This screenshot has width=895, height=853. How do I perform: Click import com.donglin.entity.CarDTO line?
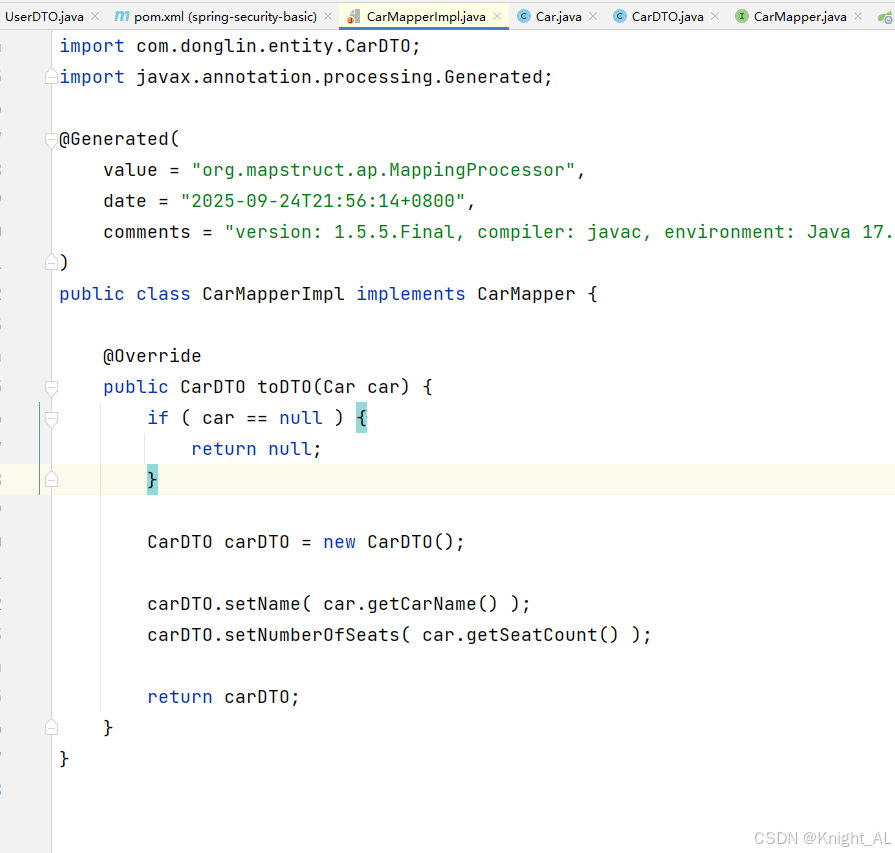pyautogui.click(x=240, y=46)
